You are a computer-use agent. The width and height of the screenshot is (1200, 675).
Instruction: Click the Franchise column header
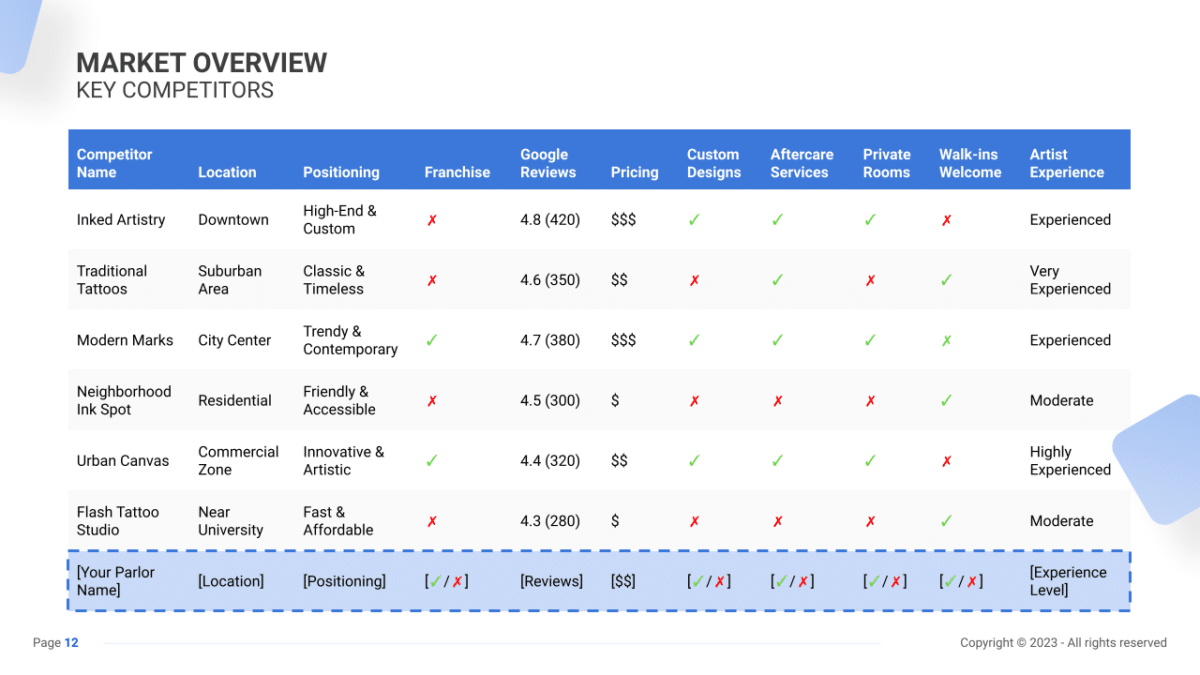coord(457,172)
